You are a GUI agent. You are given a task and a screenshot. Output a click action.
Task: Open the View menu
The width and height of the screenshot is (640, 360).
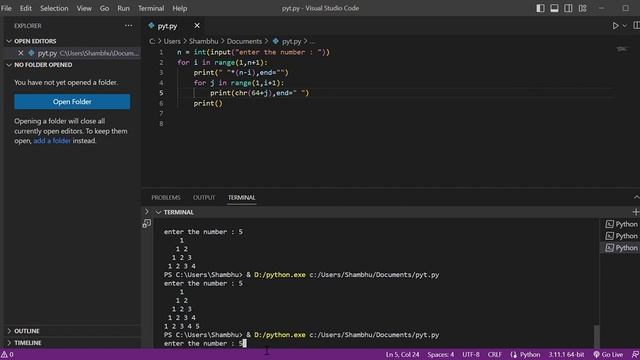[x=84, y=8]
